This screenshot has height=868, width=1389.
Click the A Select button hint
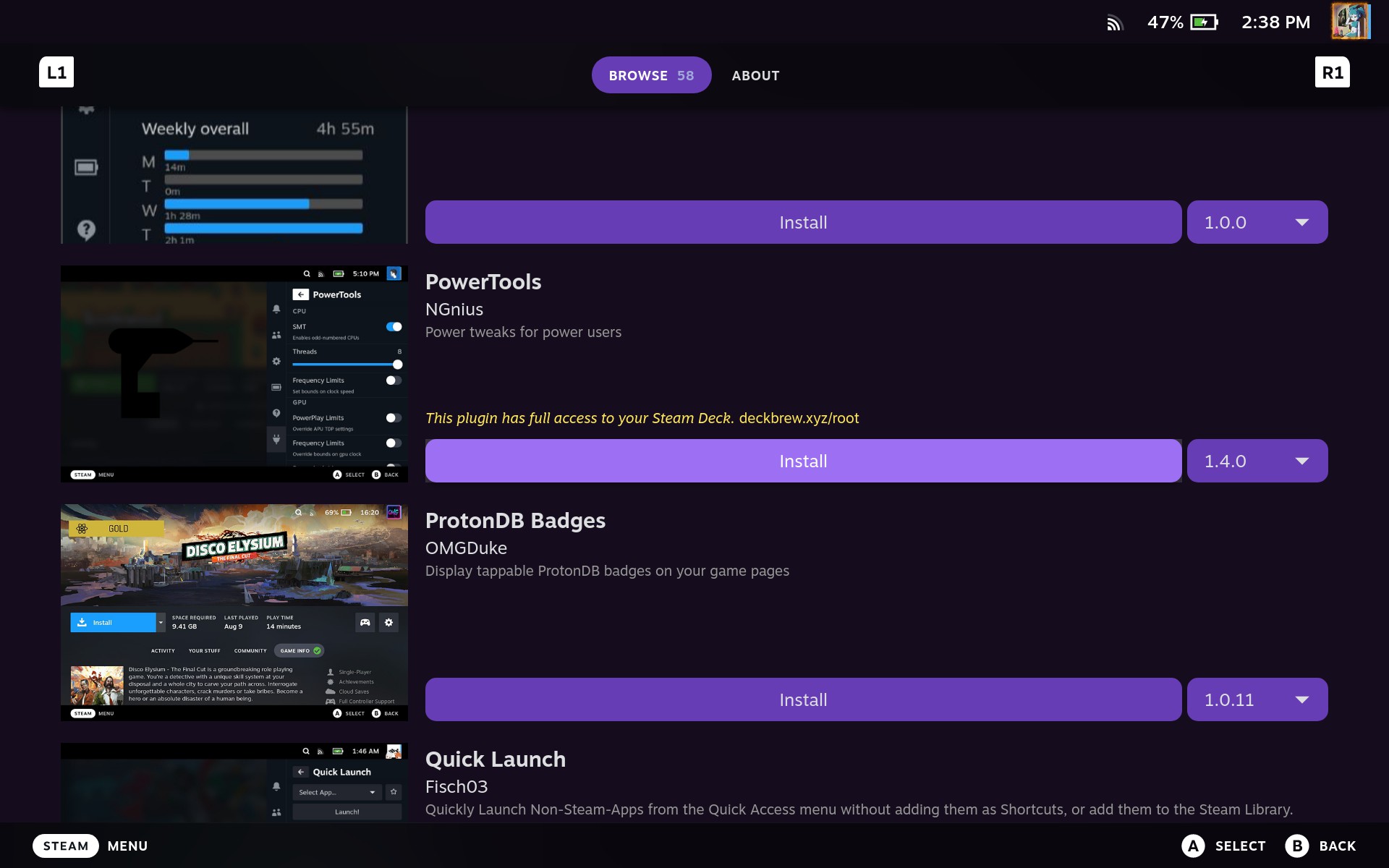click(x=1223, y=846)
